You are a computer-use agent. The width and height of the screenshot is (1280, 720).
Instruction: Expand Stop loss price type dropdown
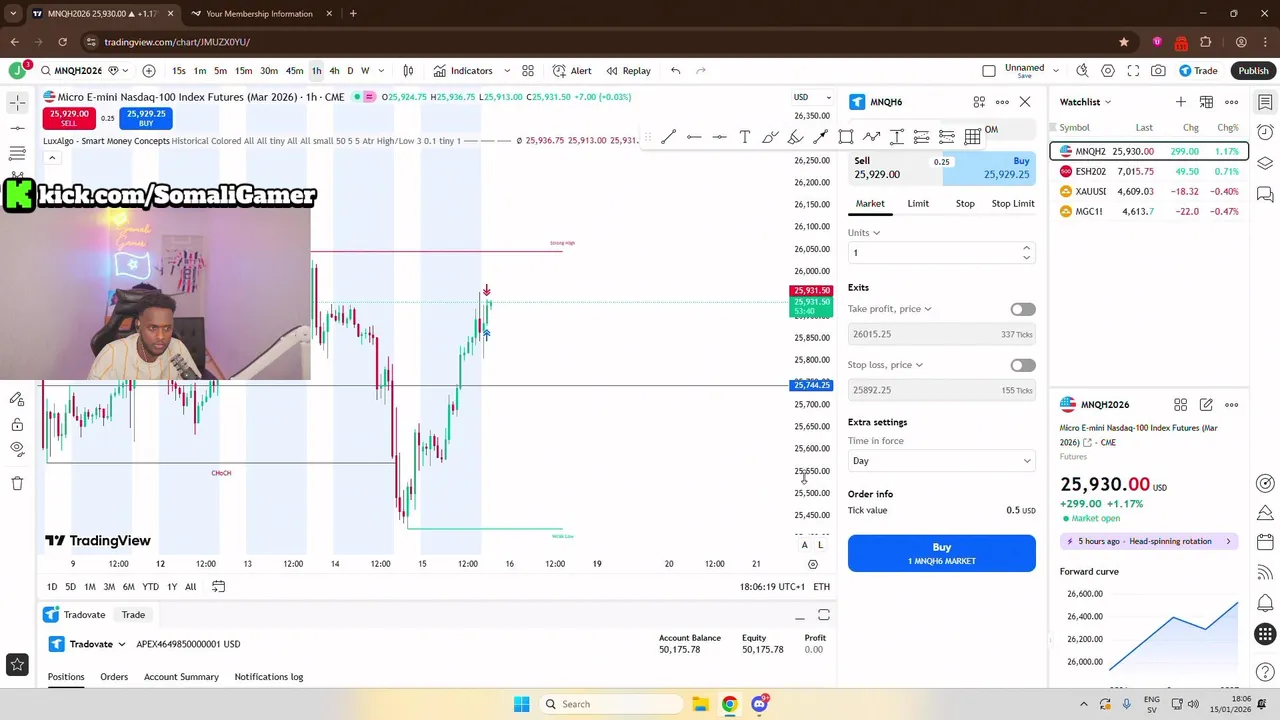(x=885, y=365)
